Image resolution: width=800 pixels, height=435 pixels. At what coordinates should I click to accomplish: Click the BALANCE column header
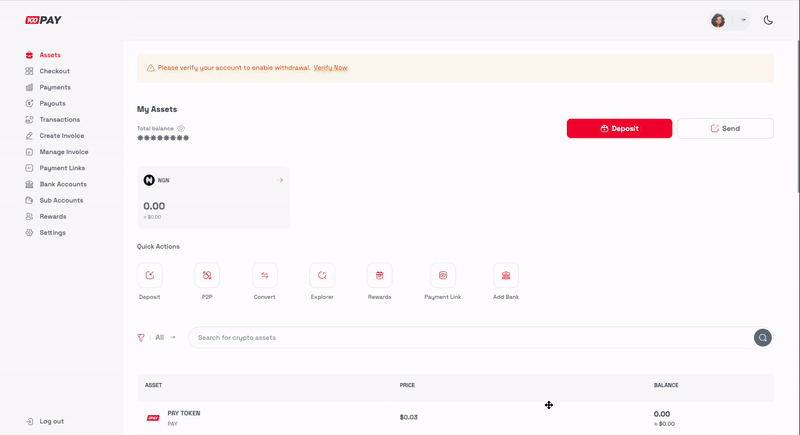666,386
